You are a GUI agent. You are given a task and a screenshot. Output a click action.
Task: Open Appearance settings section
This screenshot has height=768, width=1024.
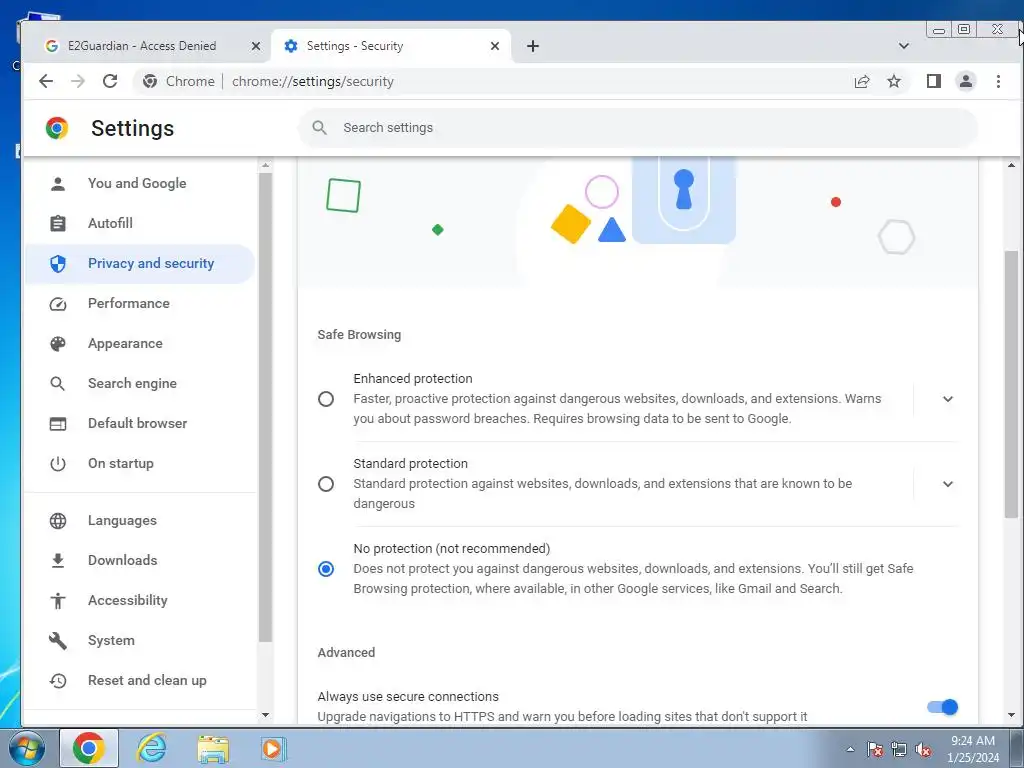pos(139,344)
